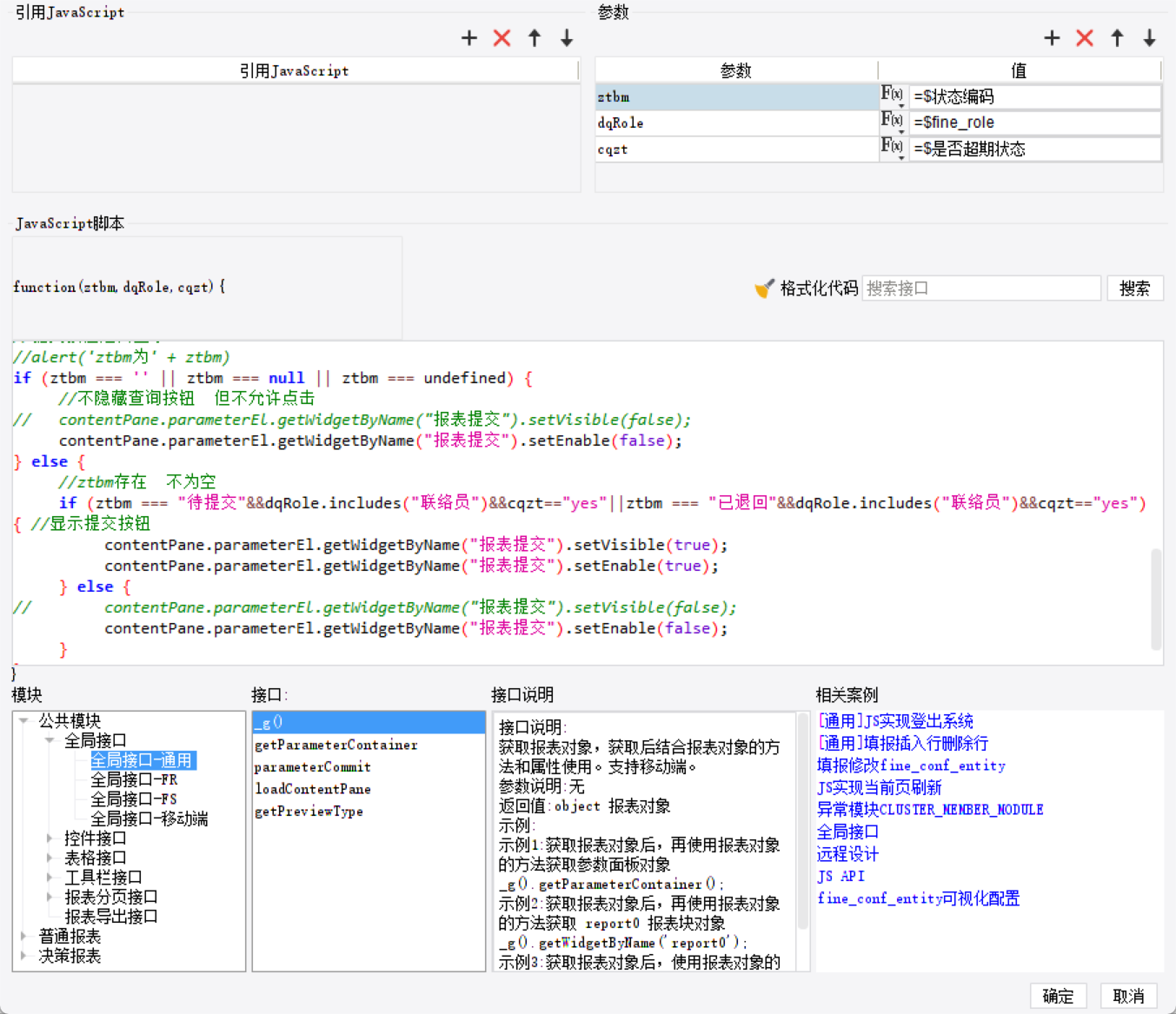The width and height of the screenshot is (1176, 1014).
Task: Open the [通用]JS实现登出系统 case link
Action: point(895,721)
